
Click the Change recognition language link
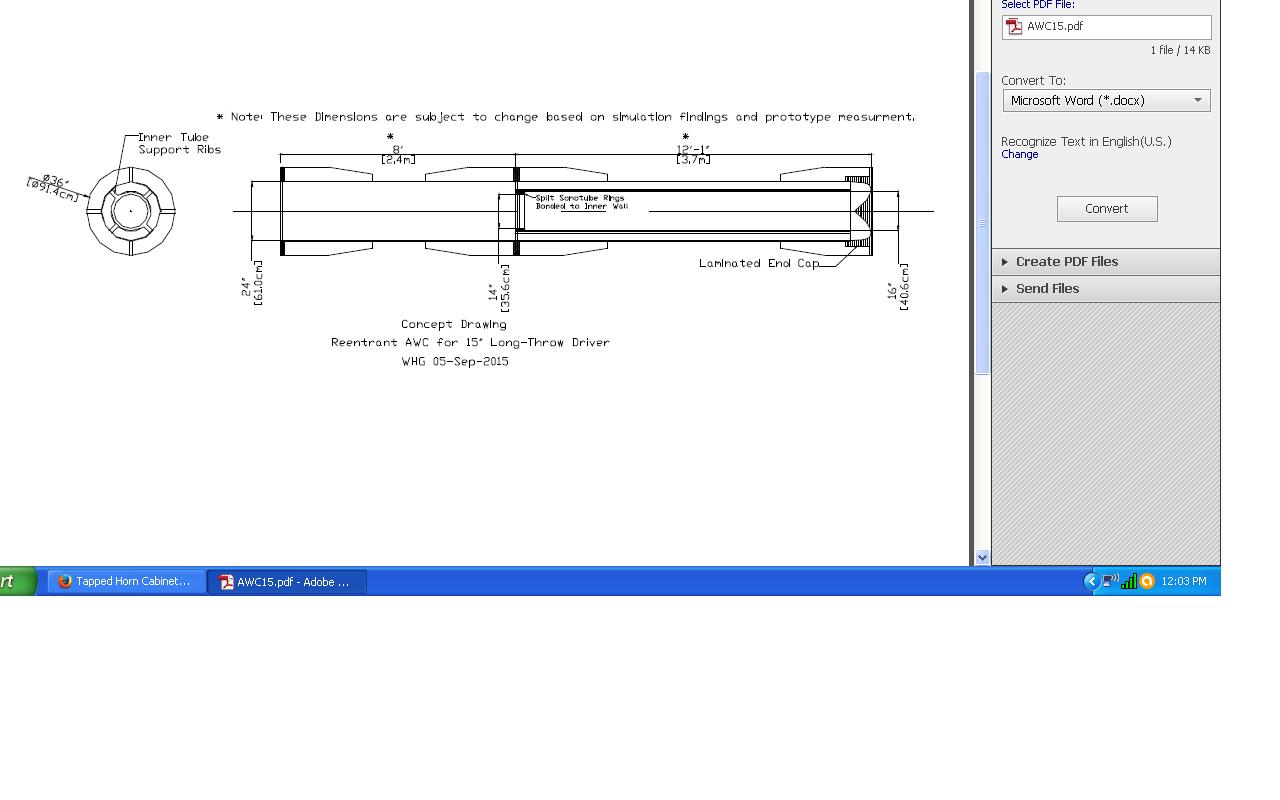1019,154
